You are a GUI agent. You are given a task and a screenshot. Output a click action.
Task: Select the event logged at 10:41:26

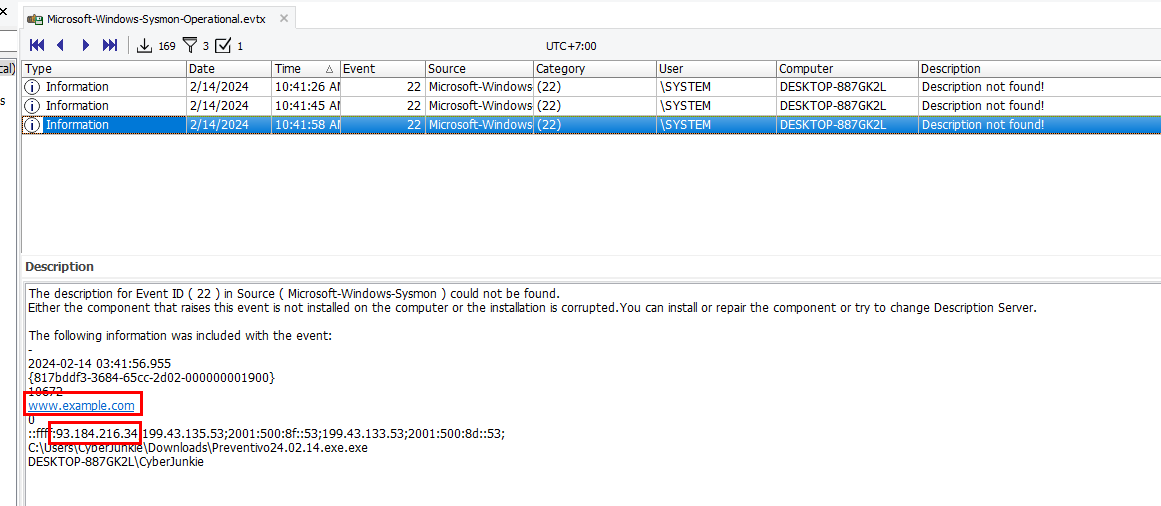[592, 87]
